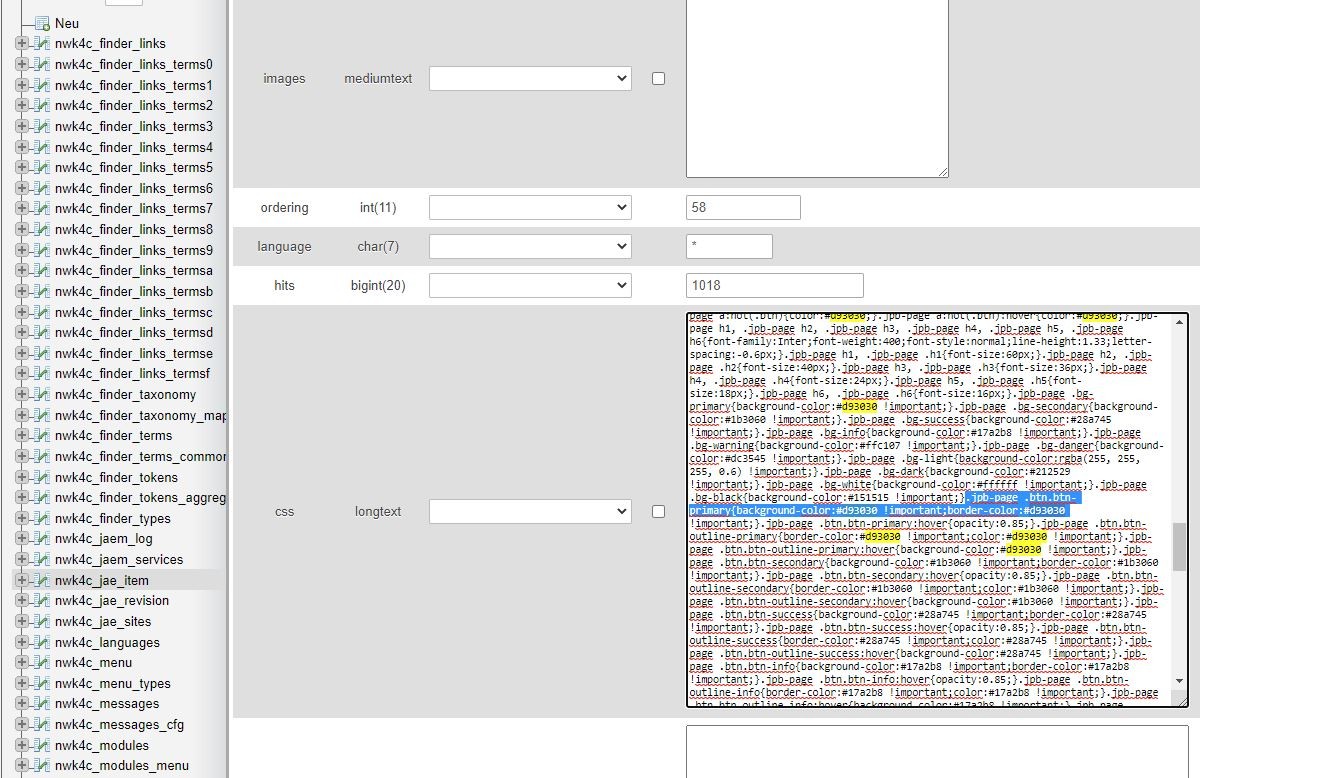Image resolution: width=1323 pixels, height=778 pixels.
Task: Click the "char(7)" type label
Action: pyautogui.click(x=378, y=246)
